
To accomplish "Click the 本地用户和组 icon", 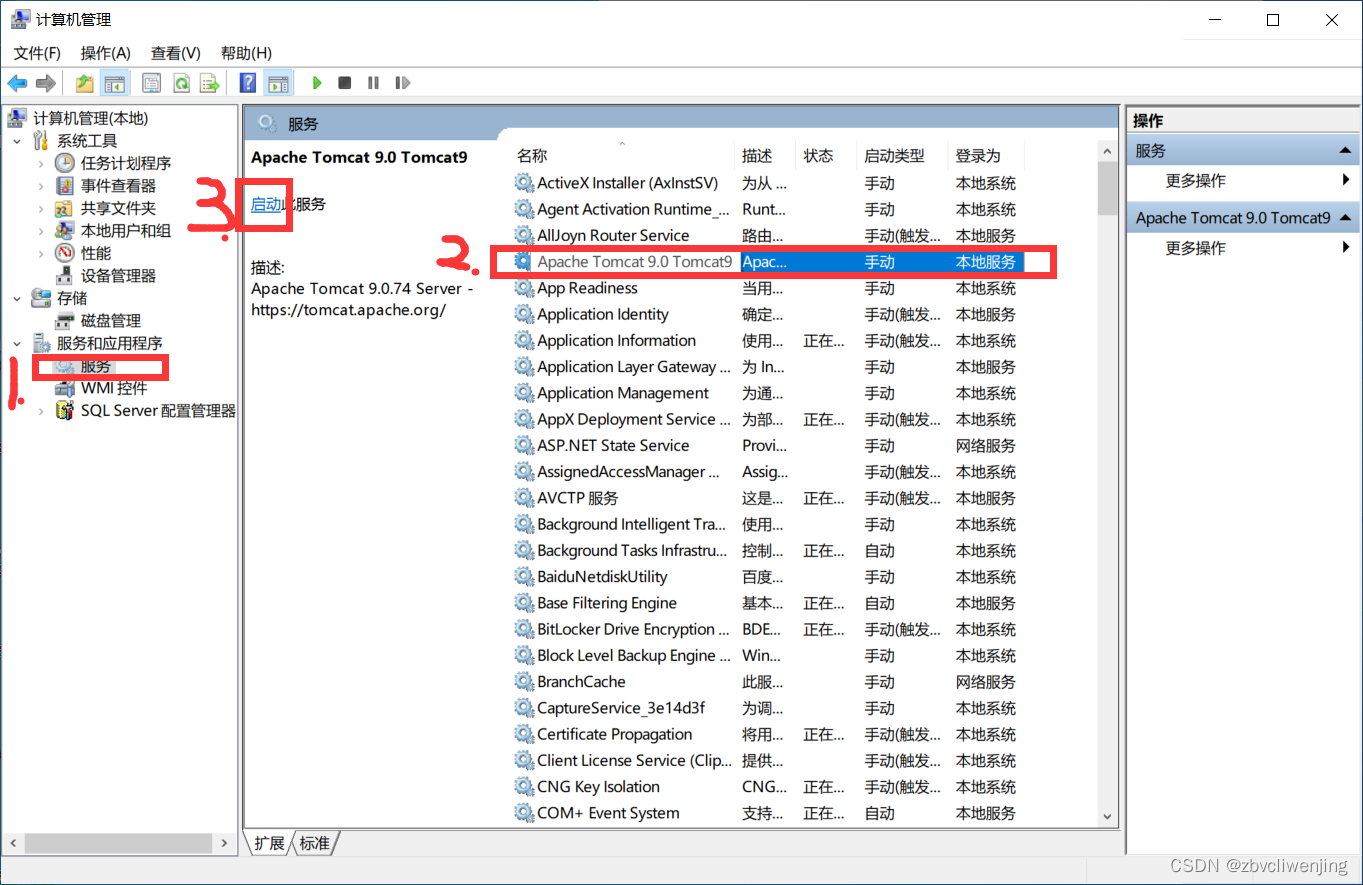I will [65, 231].
